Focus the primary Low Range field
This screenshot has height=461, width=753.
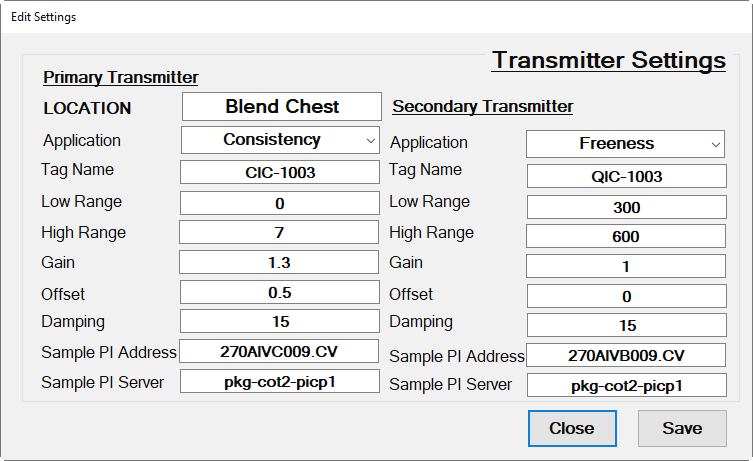280,203
